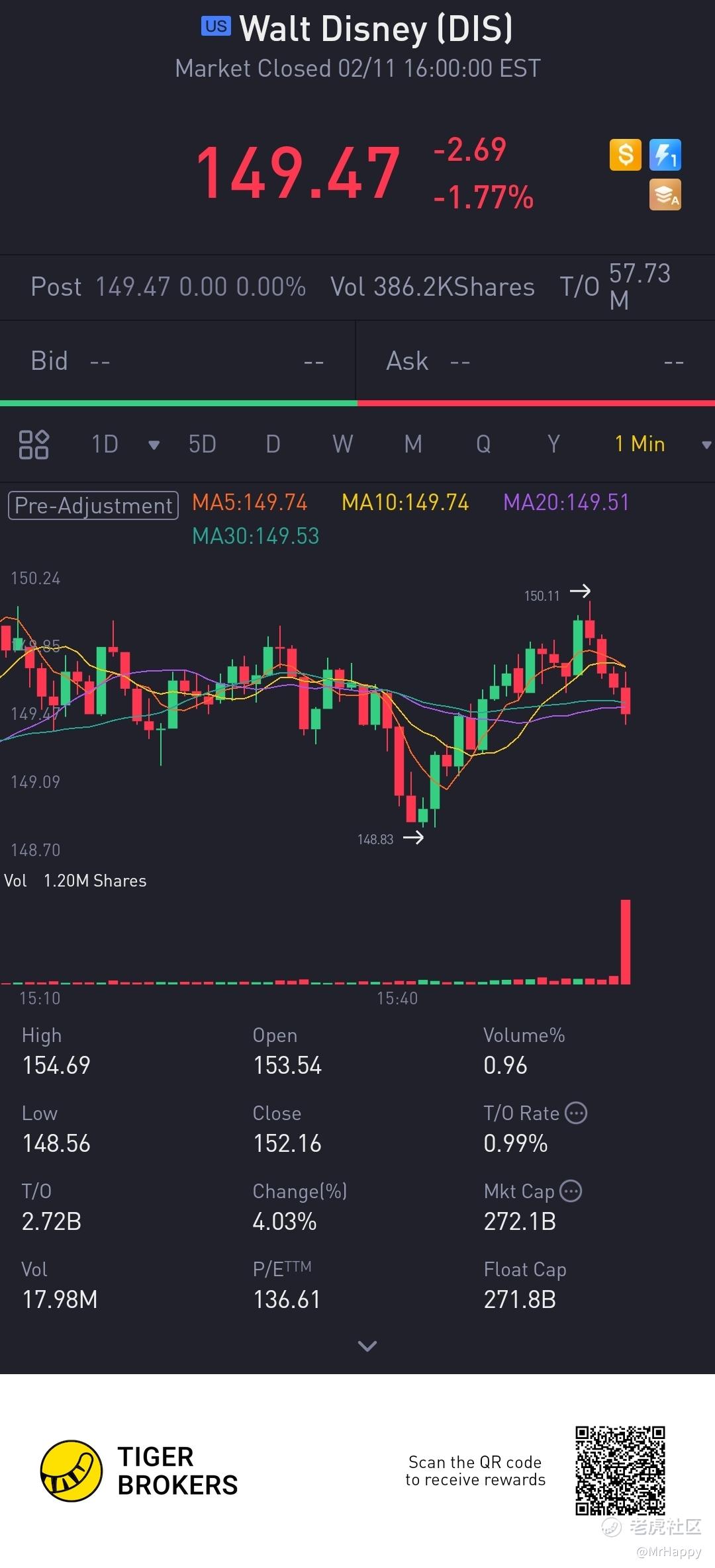Tap the MA20:149.51 indicator label
The height and width of the screenshot is (1568, 715).
pyautogui.click(x=566, y=502)
